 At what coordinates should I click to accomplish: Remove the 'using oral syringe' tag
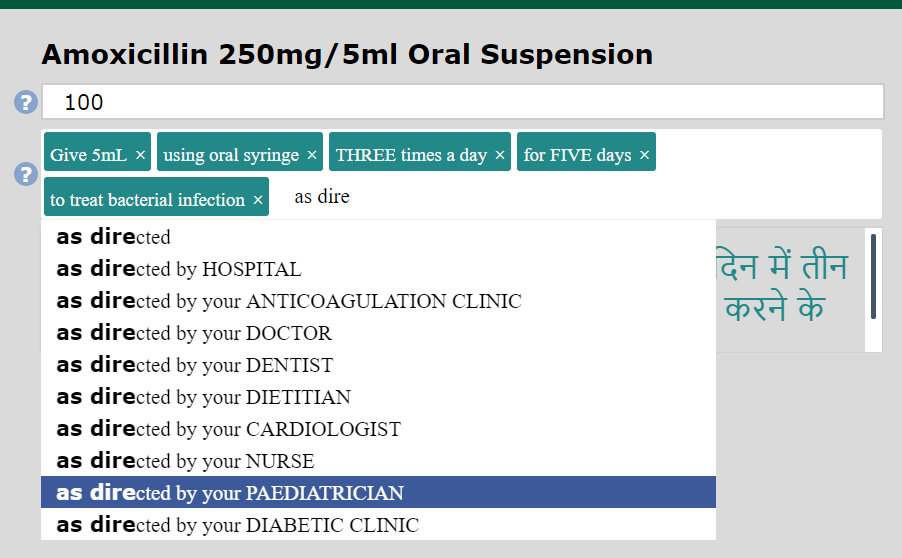[x=312, y=155]
